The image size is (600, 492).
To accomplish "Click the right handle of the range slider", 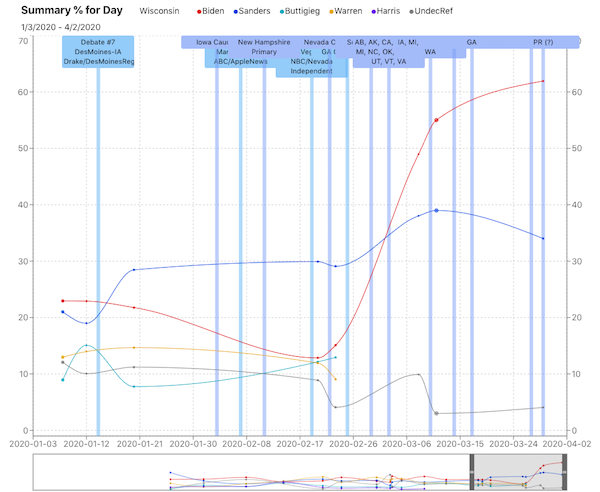I will point(564,473).
